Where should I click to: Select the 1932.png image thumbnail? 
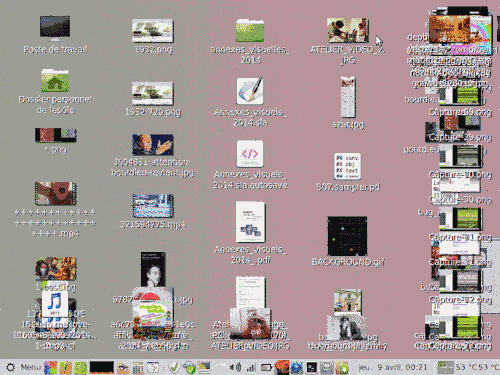pos(153,31)
